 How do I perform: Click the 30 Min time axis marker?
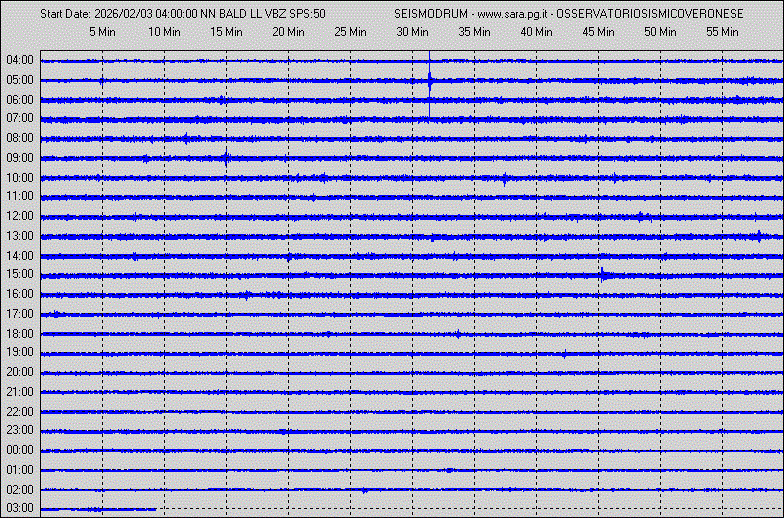point(412,32)
